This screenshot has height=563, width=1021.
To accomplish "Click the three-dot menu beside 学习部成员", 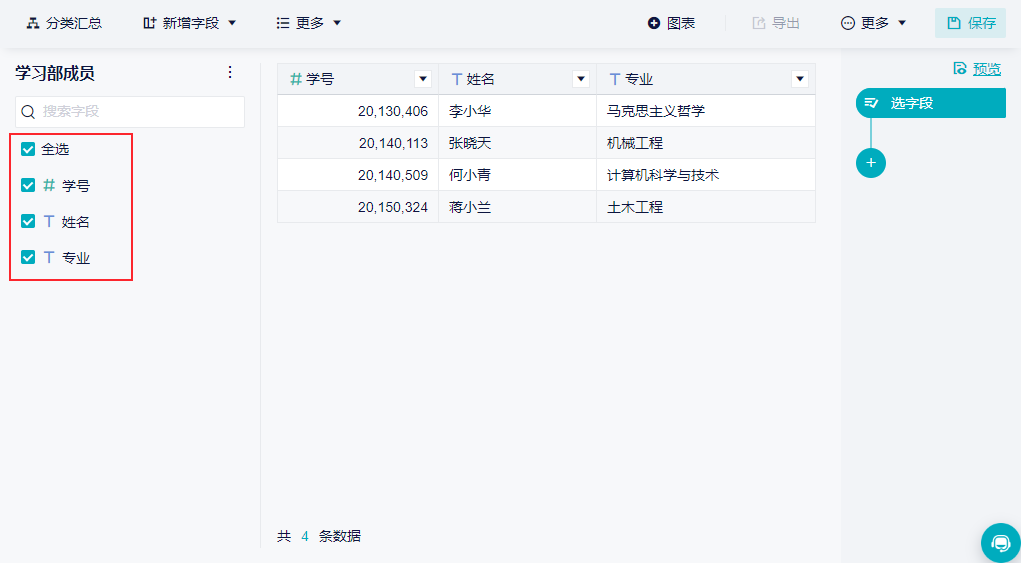I will [230, 72].
